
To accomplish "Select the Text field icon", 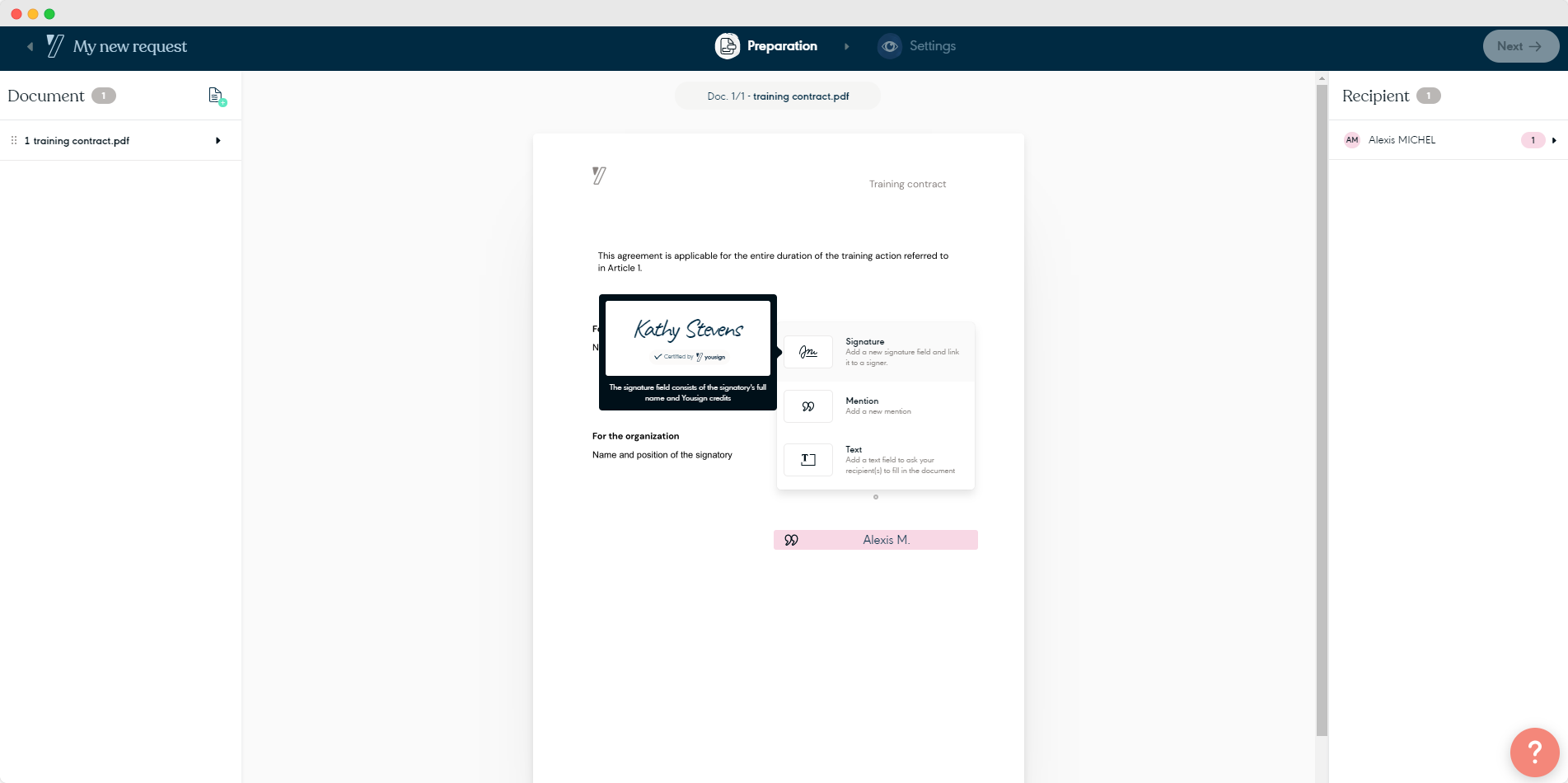I will coord(807,460).
